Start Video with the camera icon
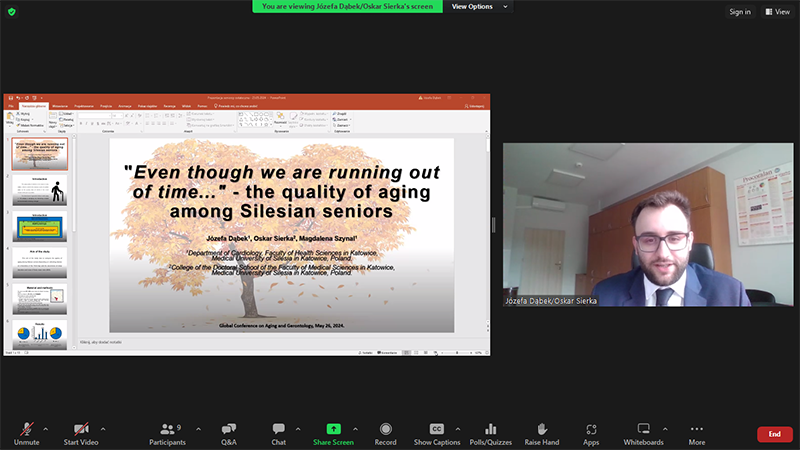The width and height of the screenshot is (800, 450). [x=80, y=429]
